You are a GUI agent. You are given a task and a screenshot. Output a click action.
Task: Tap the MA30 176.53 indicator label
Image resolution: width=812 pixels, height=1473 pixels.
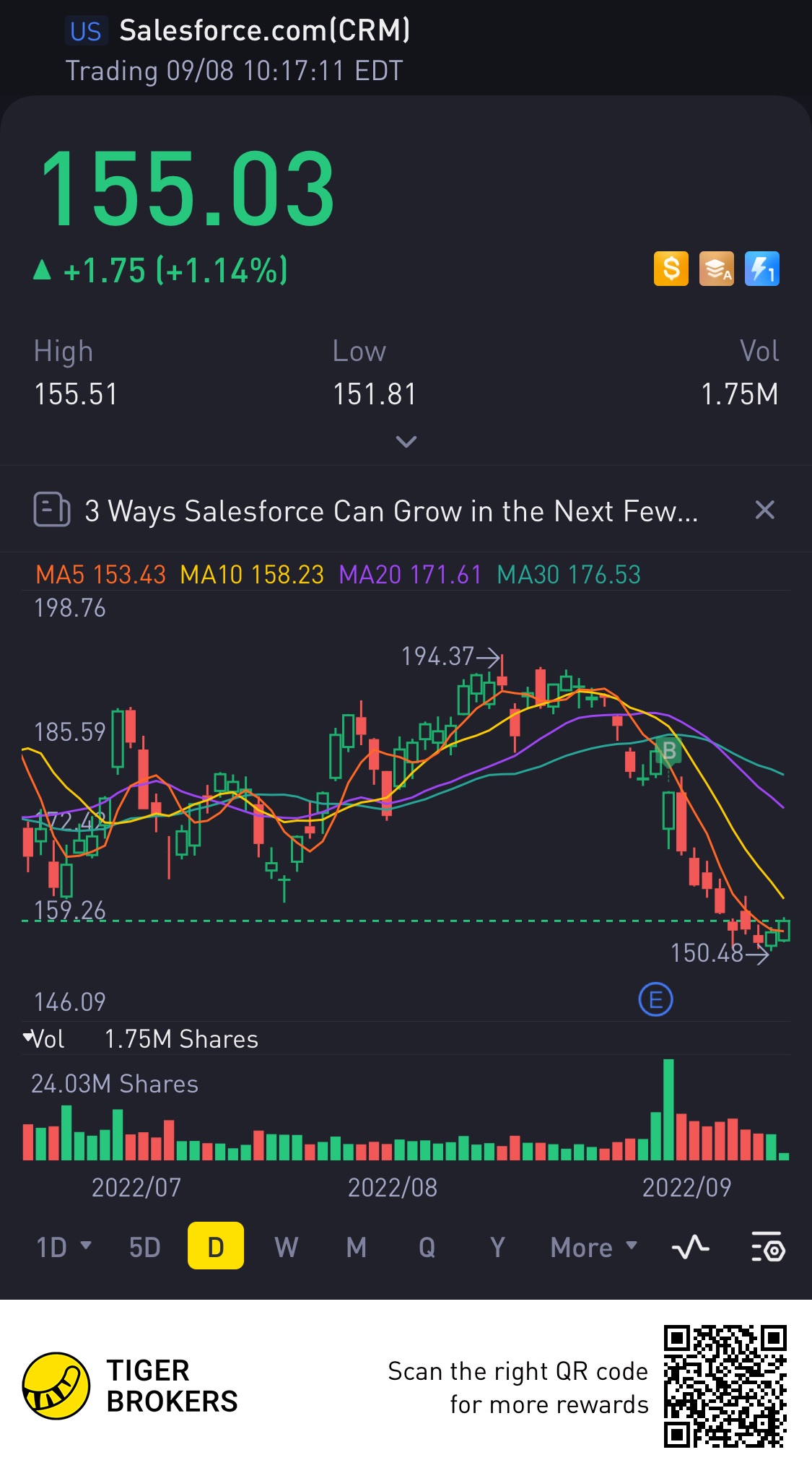pyautogui.click(x=569, y=575)
